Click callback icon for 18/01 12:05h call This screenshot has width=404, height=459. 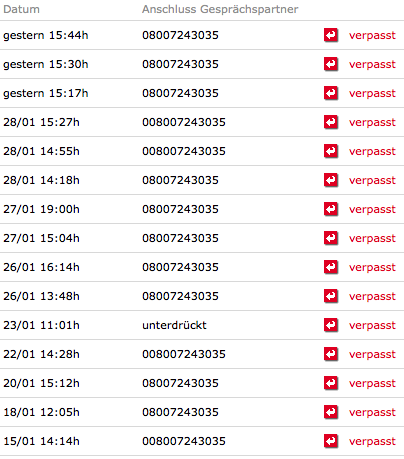pyautogui.click(x=331, y=412)
